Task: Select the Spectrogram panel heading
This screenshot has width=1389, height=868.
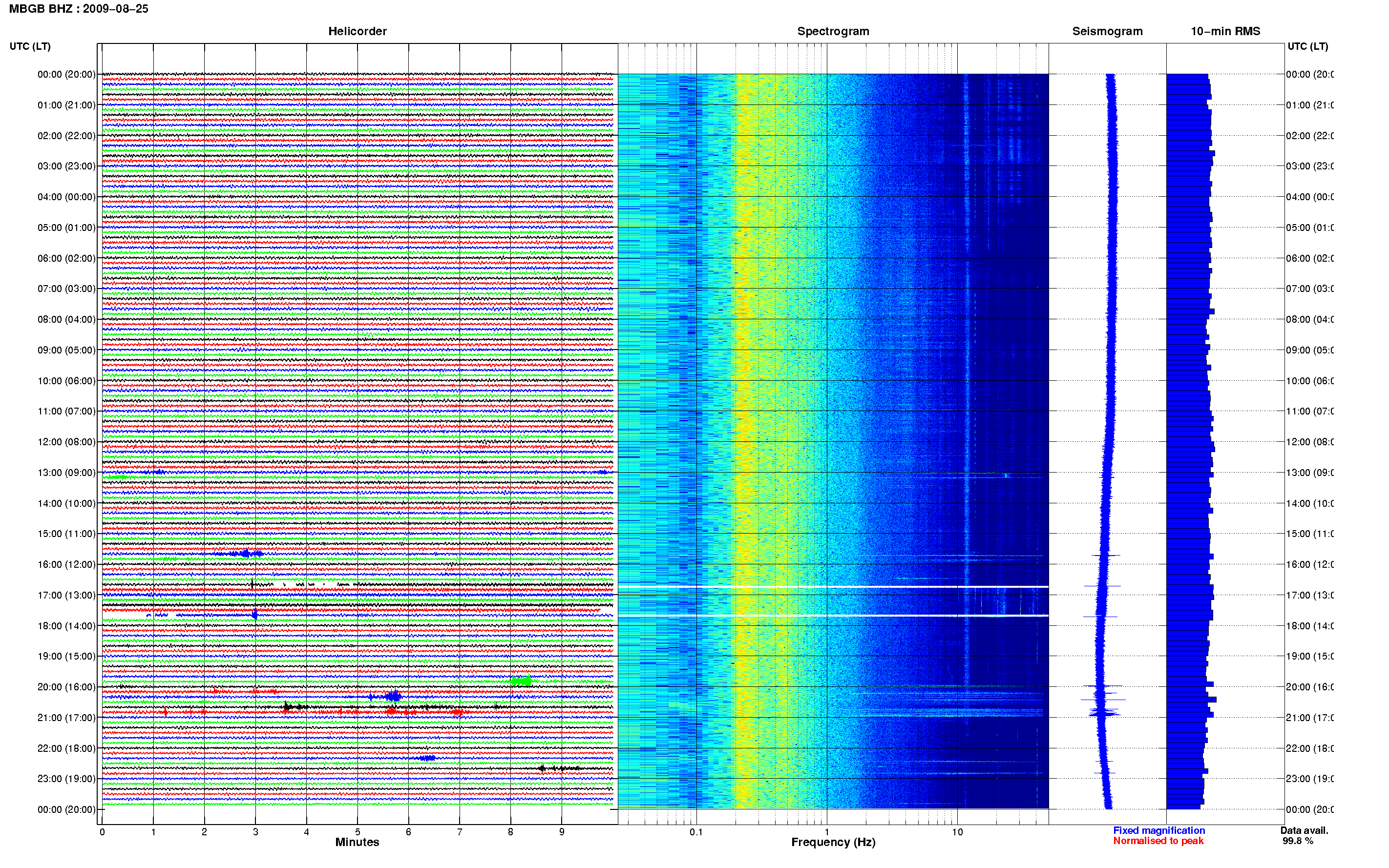Action: tap(833, 31)
